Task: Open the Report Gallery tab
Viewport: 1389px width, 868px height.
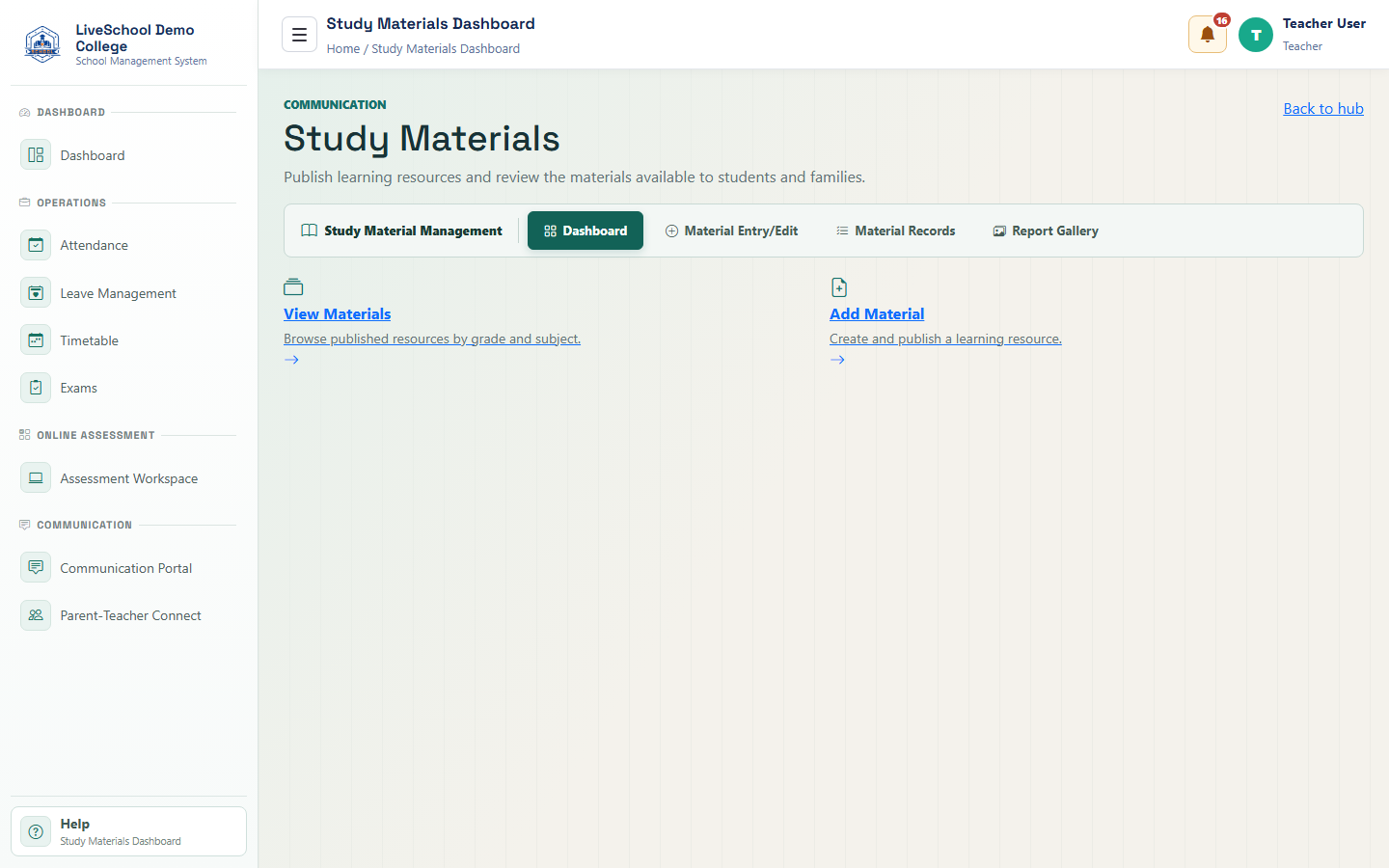Action: (x=1046, y=231)
